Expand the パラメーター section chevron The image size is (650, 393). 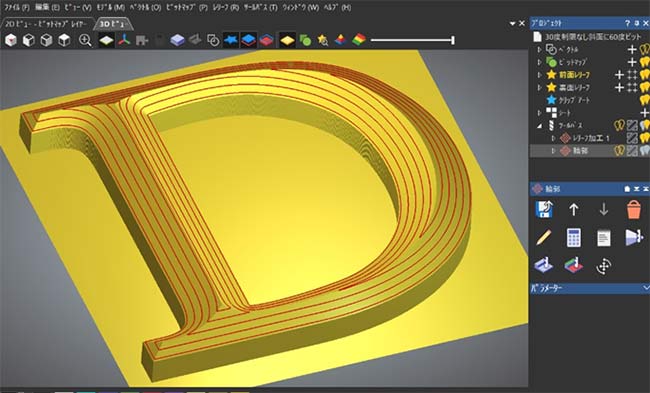[x=646, y=288]
